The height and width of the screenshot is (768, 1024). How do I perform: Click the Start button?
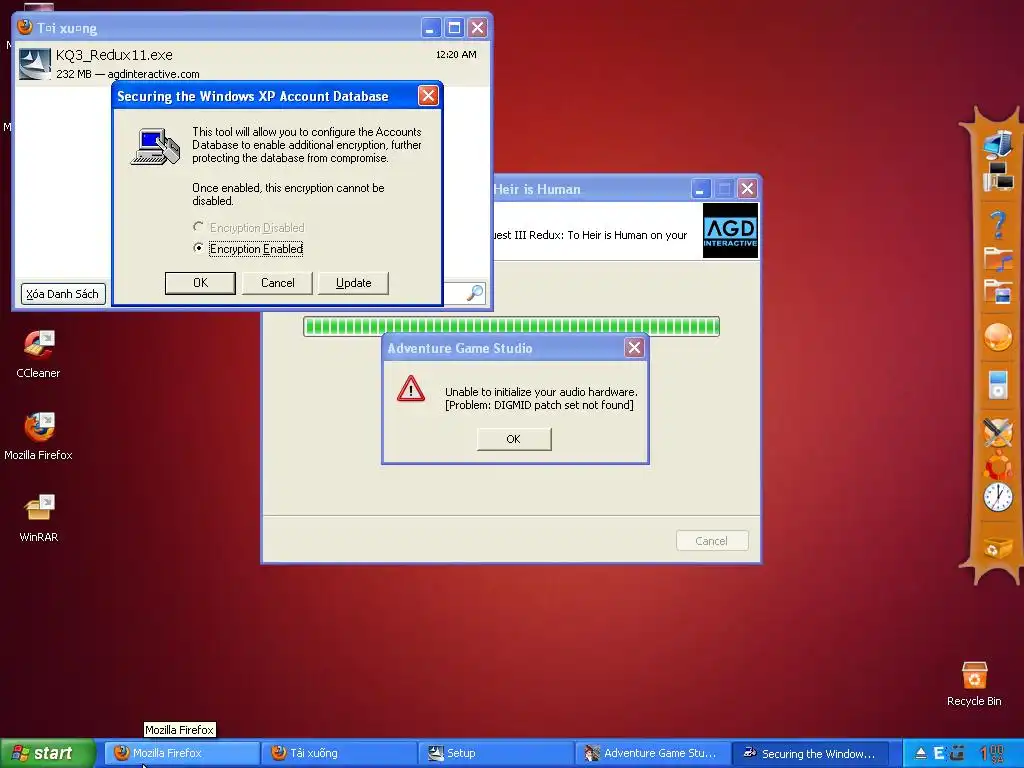[x=48, y=754]
